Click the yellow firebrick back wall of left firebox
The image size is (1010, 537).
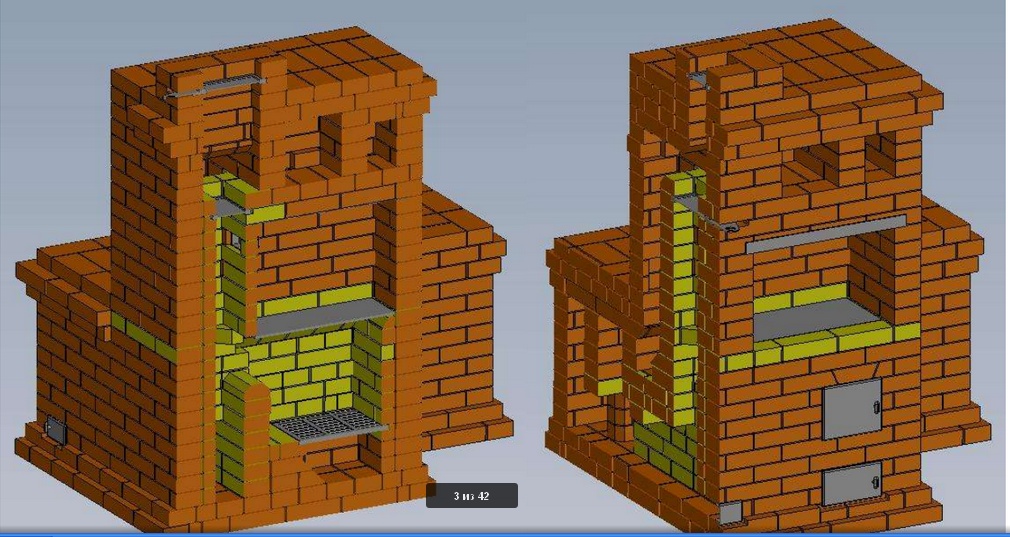coord(310,370)
